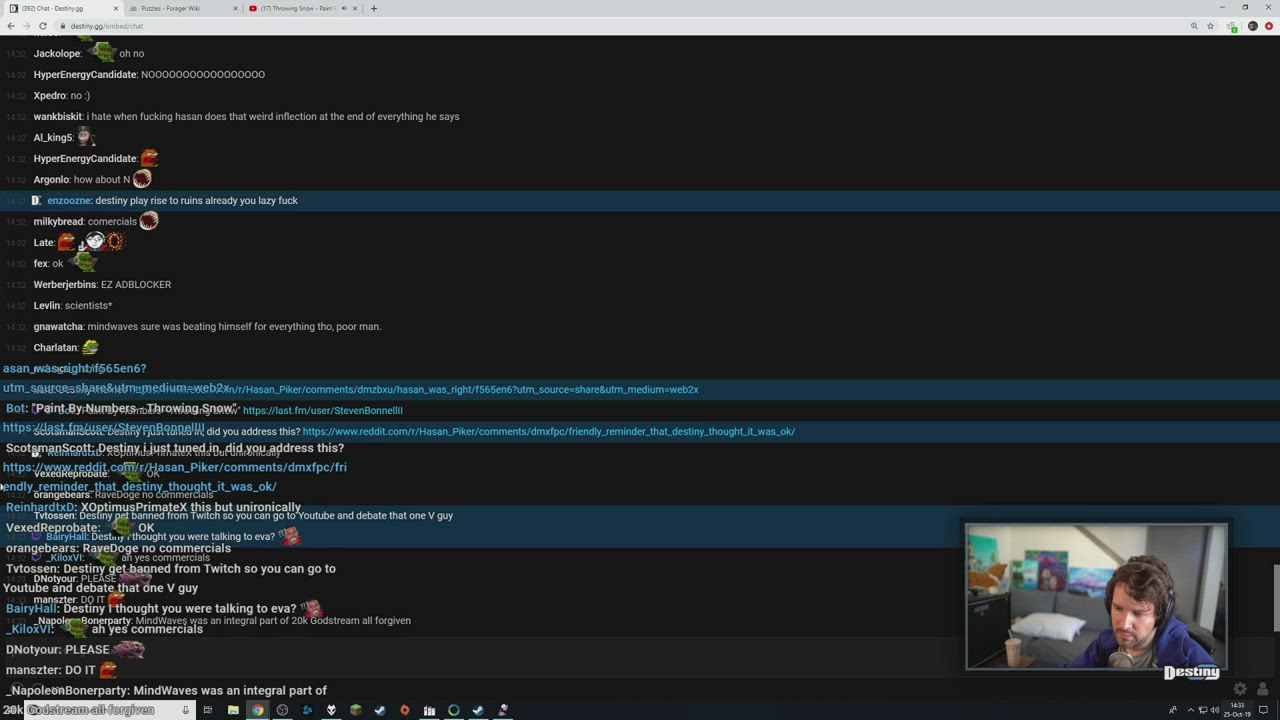Click username Xpedro in chat

pos(50,96)
